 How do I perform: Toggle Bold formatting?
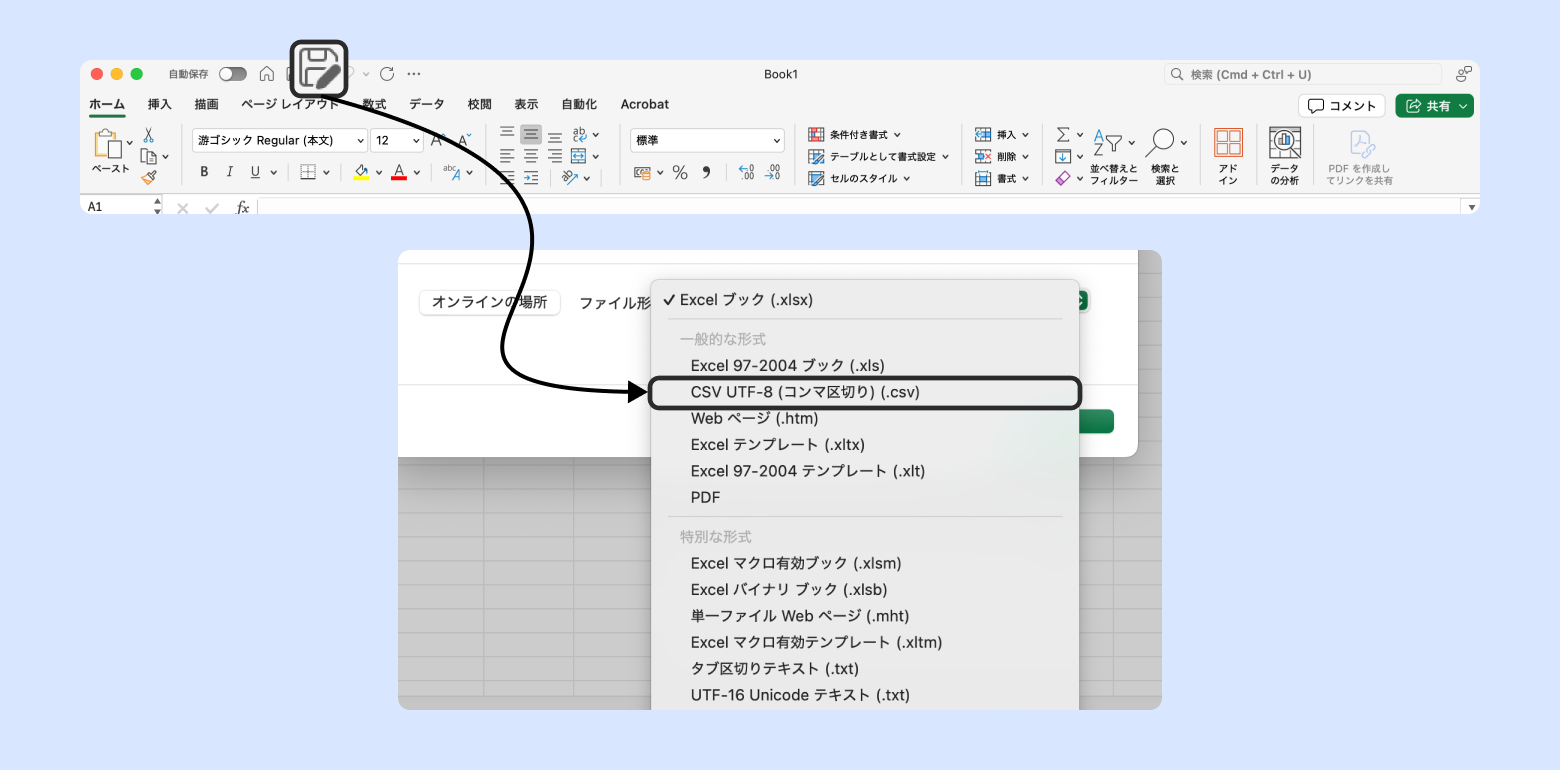tap(204, 172)
